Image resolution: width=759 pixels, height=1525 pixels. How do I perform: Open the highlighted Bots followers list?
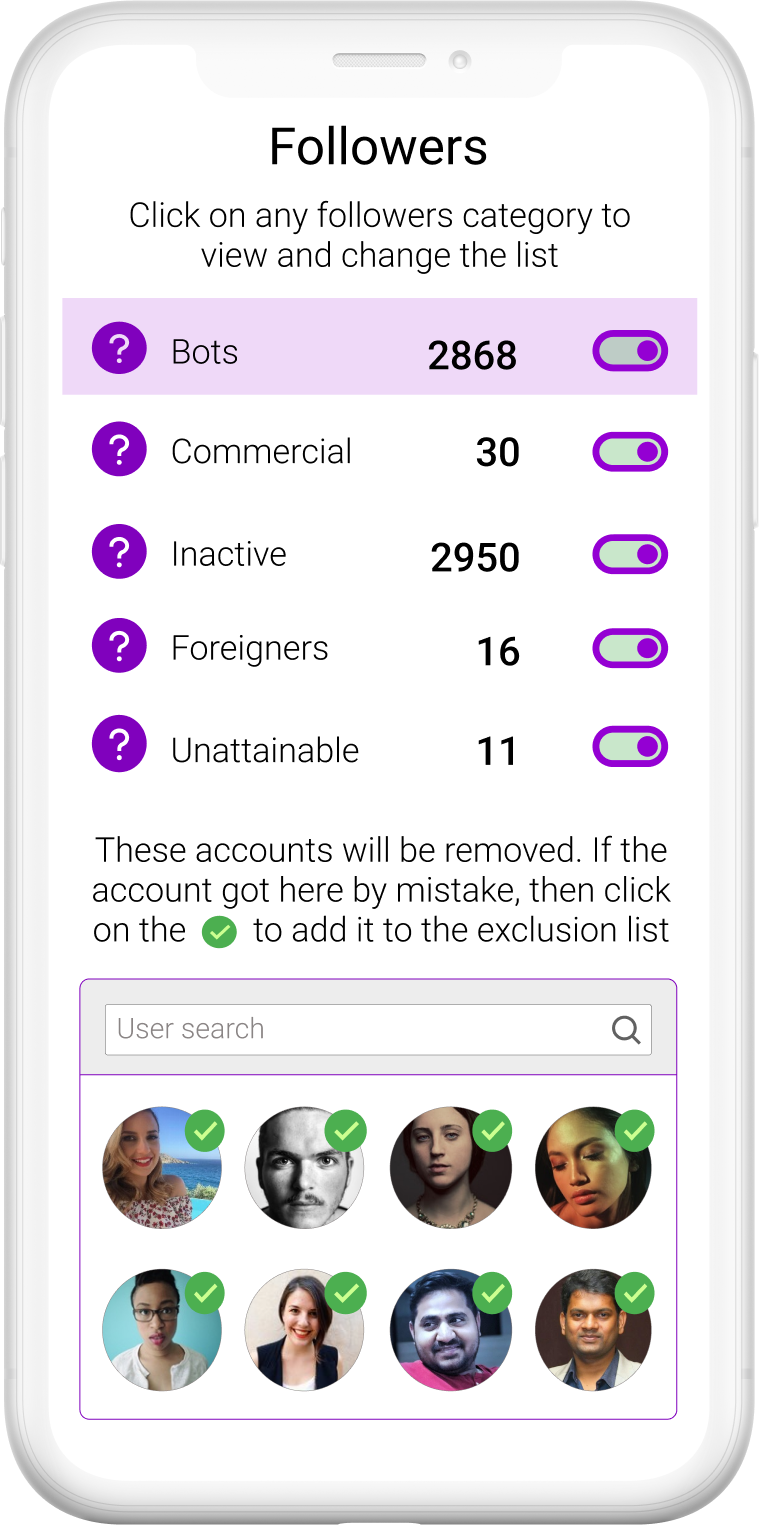pos(205,351)
